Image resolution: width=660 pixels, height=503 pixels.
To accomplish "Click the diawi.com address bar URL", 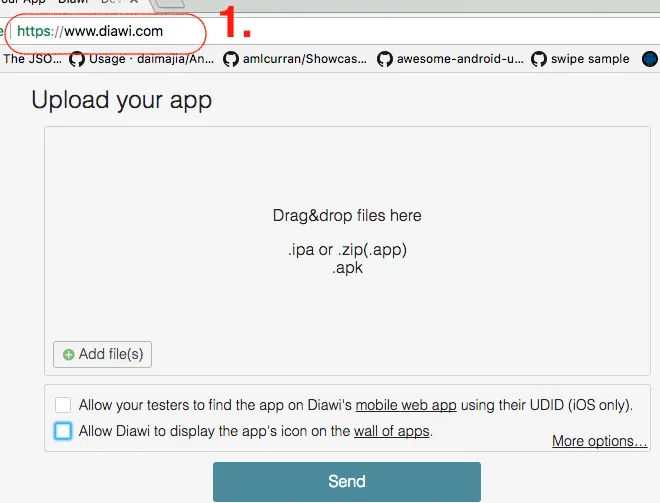I will click(x=90, y=31).
